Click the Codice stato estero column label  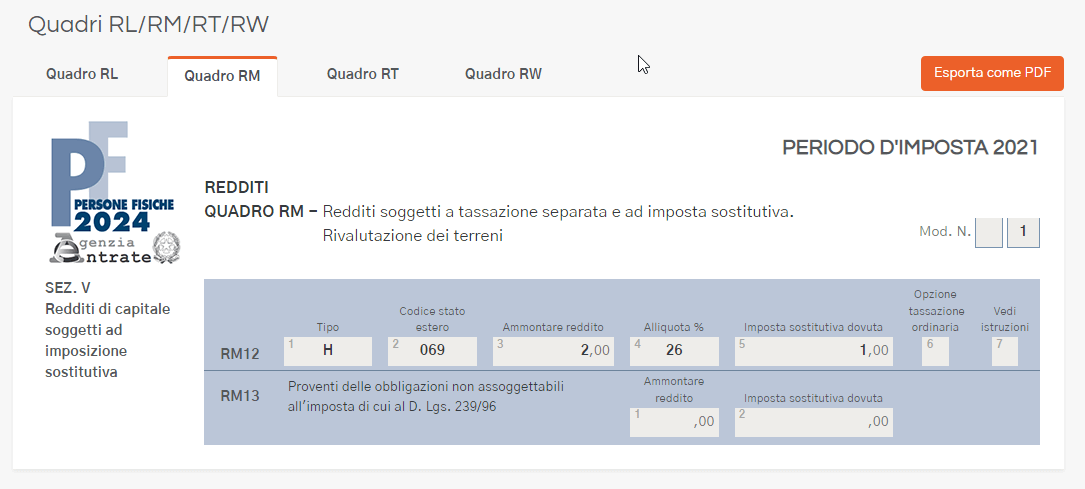tap(432, 320)
